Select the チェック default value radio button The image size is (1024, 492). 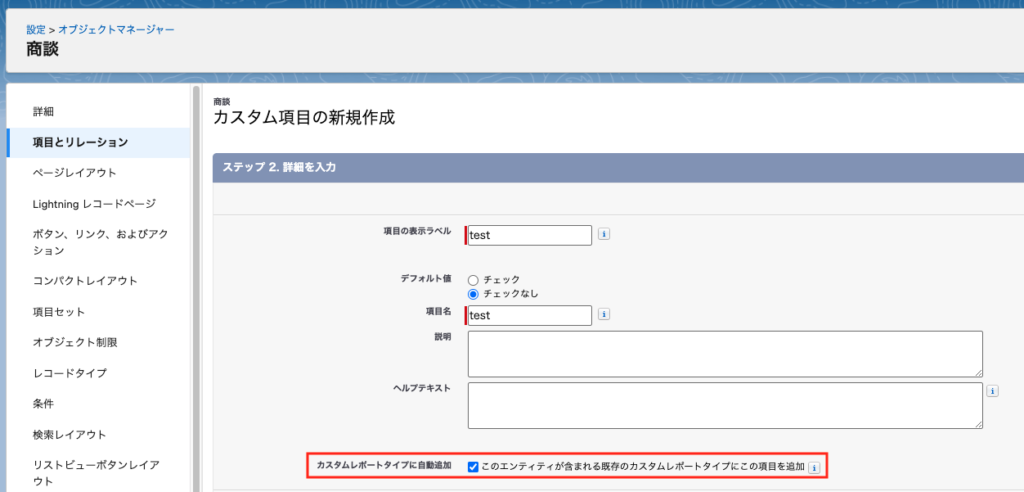tap(473, 280)
